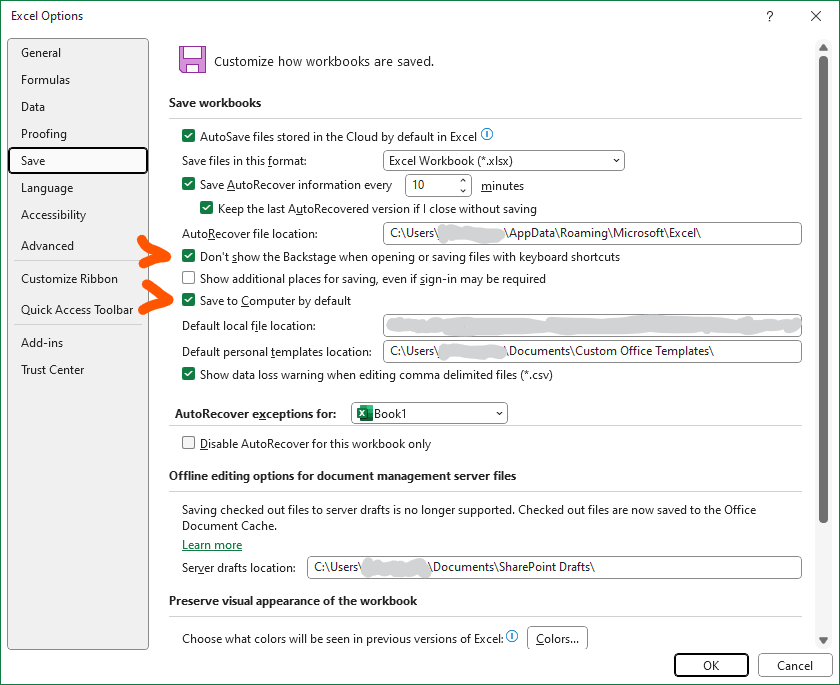This screenshot has height=685, width=840.
Task: Click the Excel icon in the Book1 dropdown
Action: pyautogui.click(x=365, y=413)
